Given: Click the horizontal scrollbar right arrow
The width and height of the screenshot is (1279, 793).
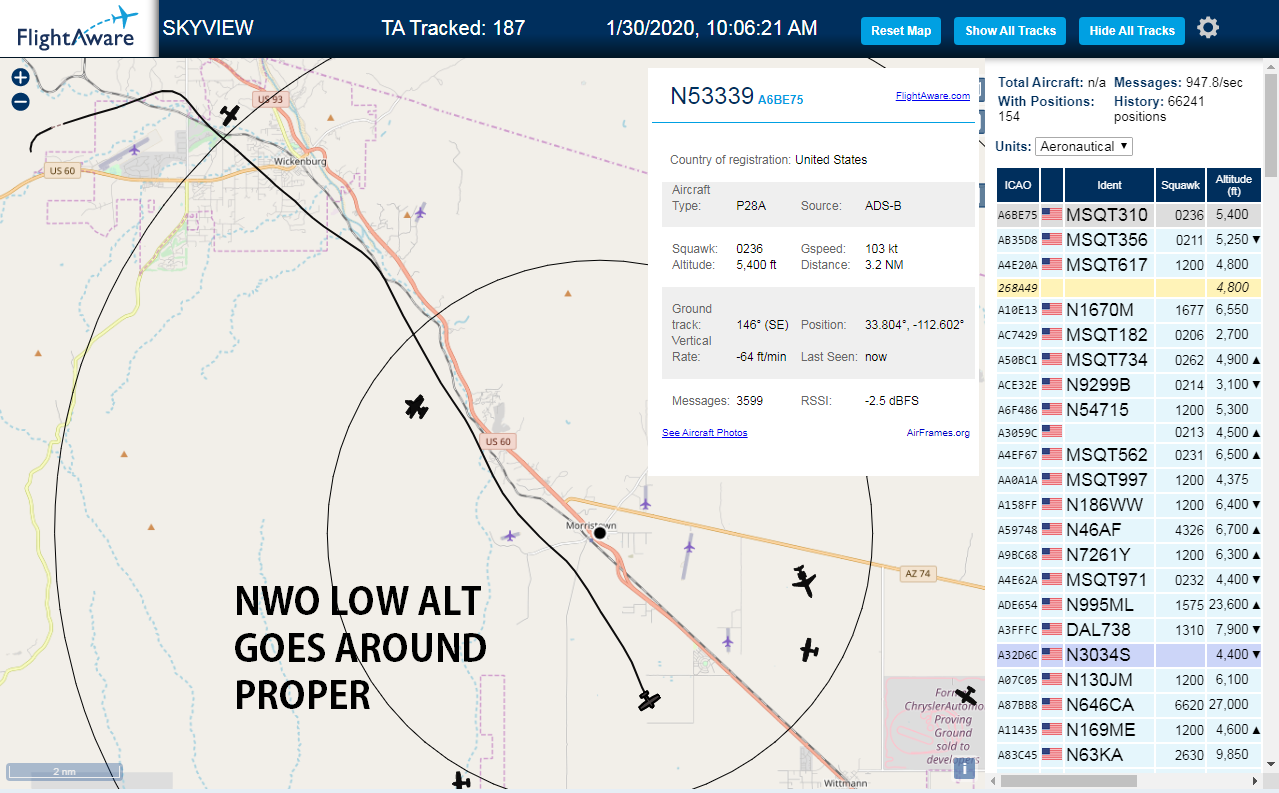Looking at the screenshot, I should [x=1256, y=780].
